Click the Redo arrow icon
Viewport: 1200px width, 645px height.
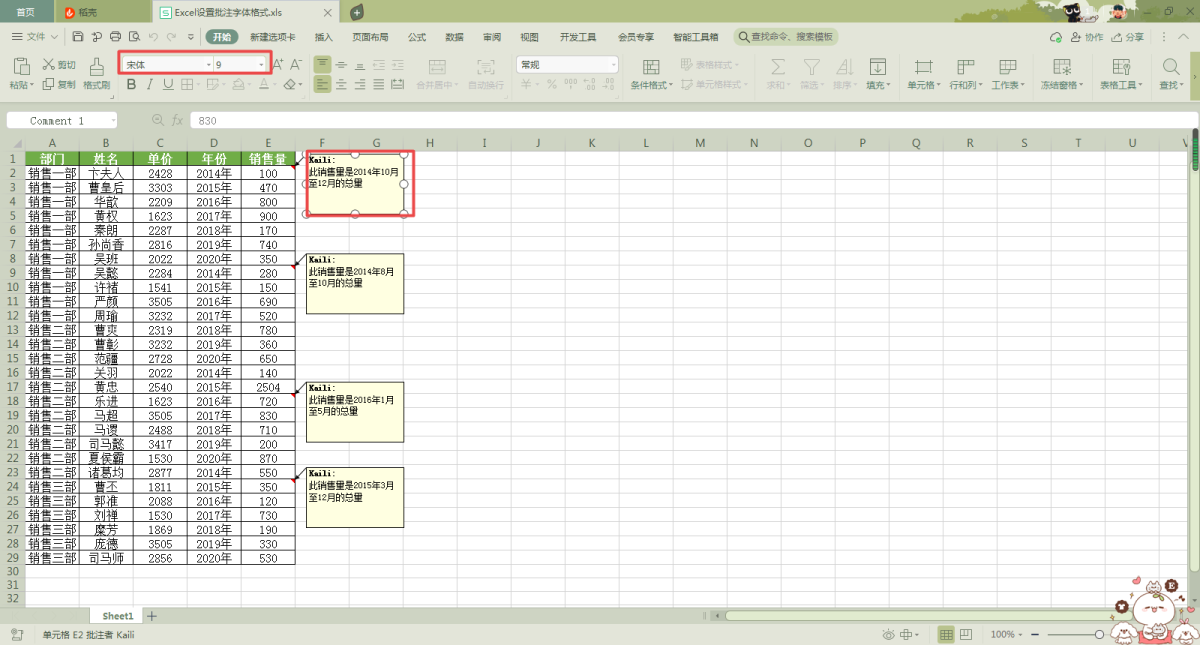pyautogui.click(x=172, y=37)
